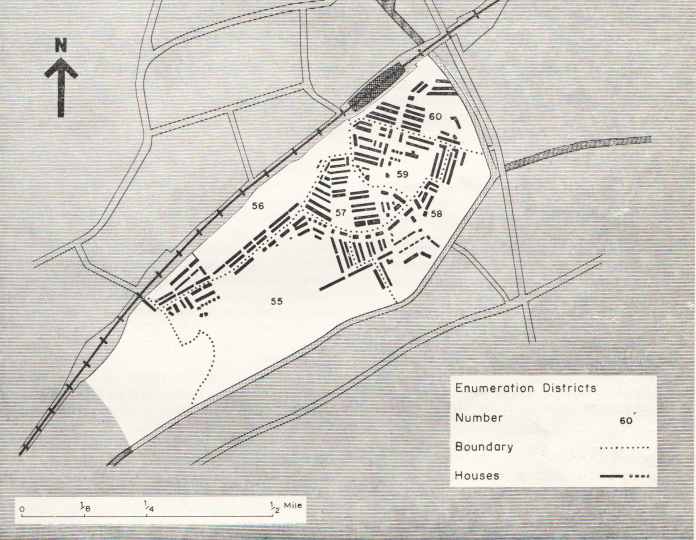Viewport: 696px width, 540px height.
Task: Select district number 59
Action: [x=403, y=174]
